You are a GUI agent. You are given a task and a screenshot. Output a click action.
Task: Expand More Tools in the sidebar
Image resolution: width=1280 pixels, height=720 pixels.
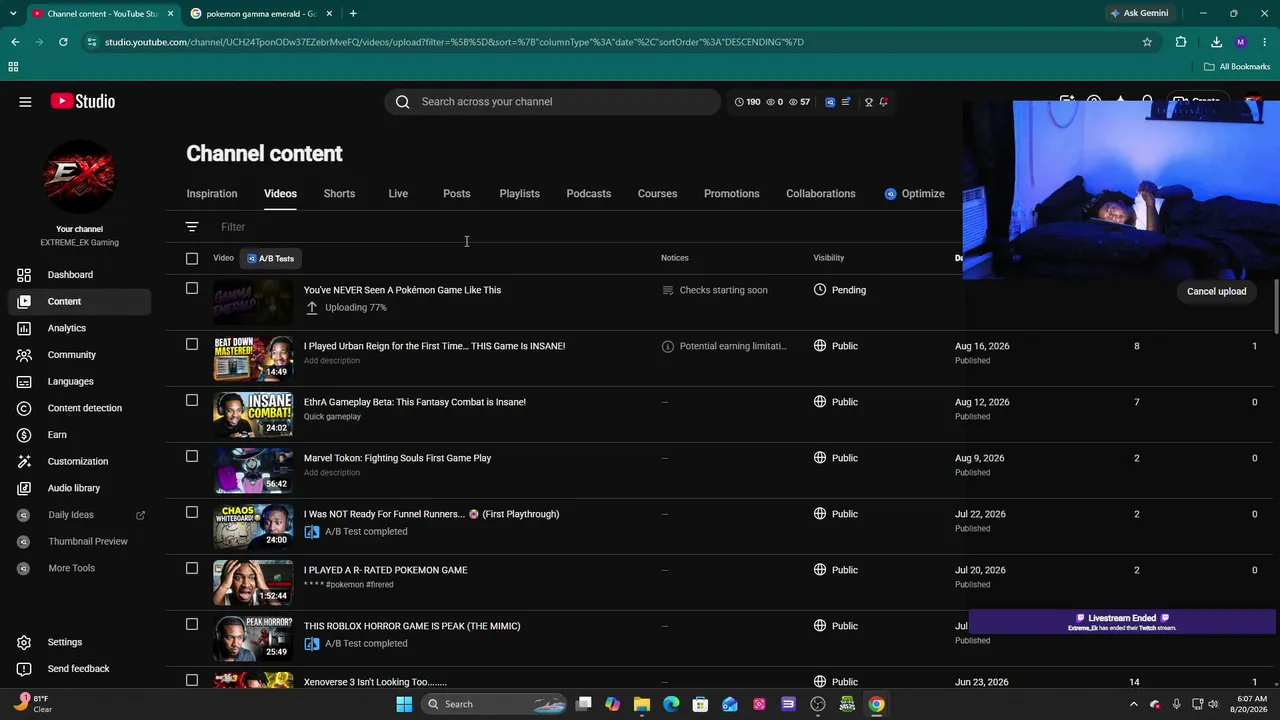71,568
